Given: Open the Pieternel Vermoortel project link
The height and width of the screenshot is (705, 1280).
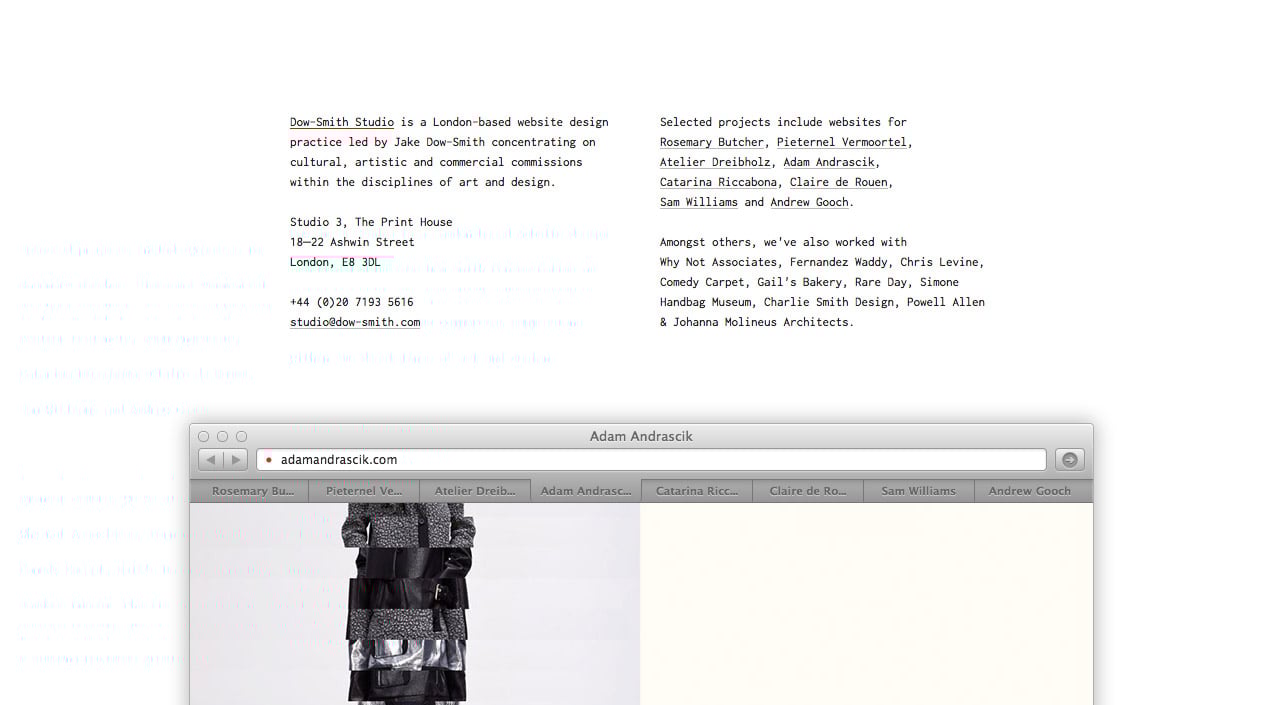Looking at the screenshot, I should click(841, 142).
